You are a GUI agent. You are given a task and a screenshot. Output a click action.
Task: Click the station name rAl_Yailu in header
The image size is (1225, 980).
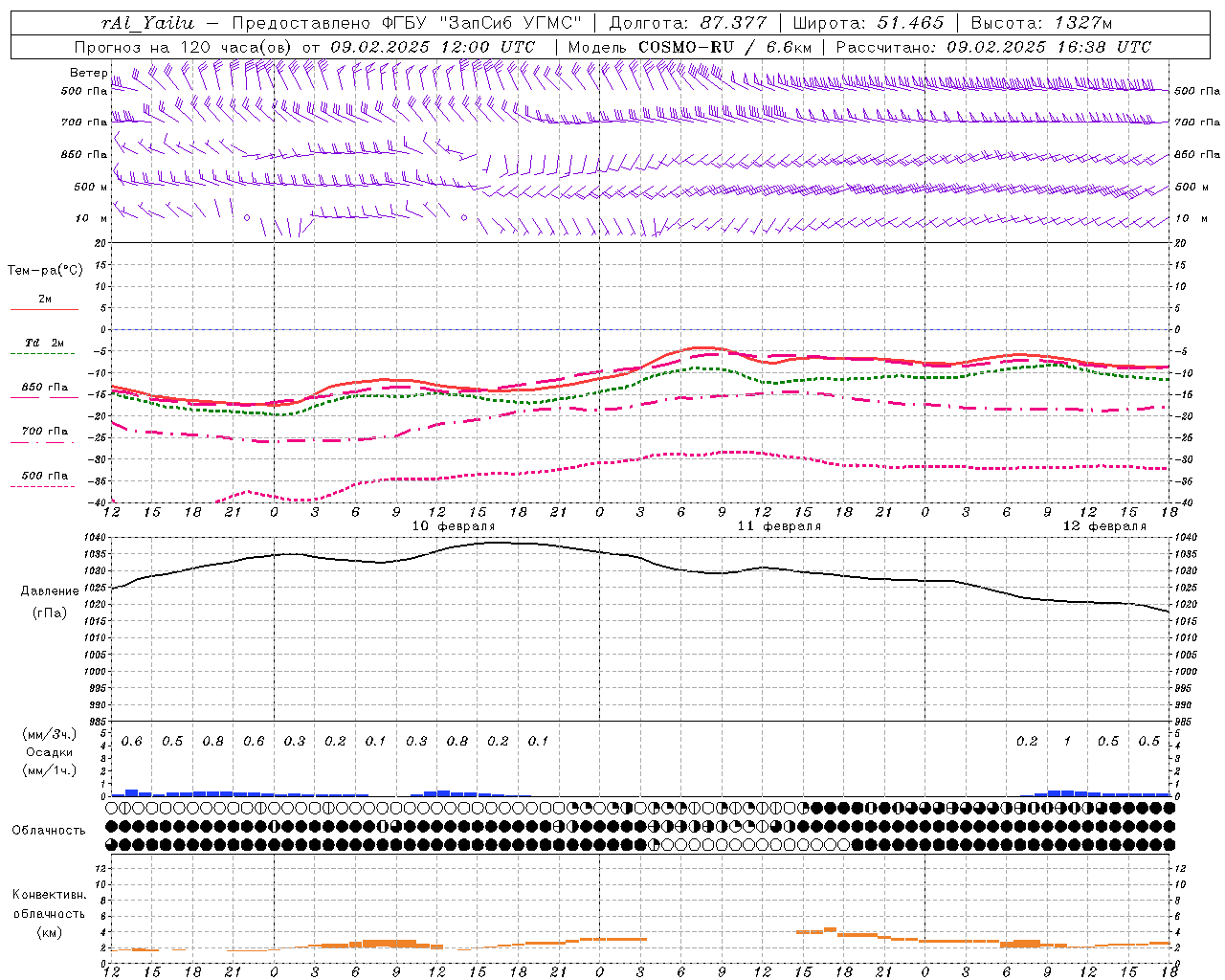[146, 23]
